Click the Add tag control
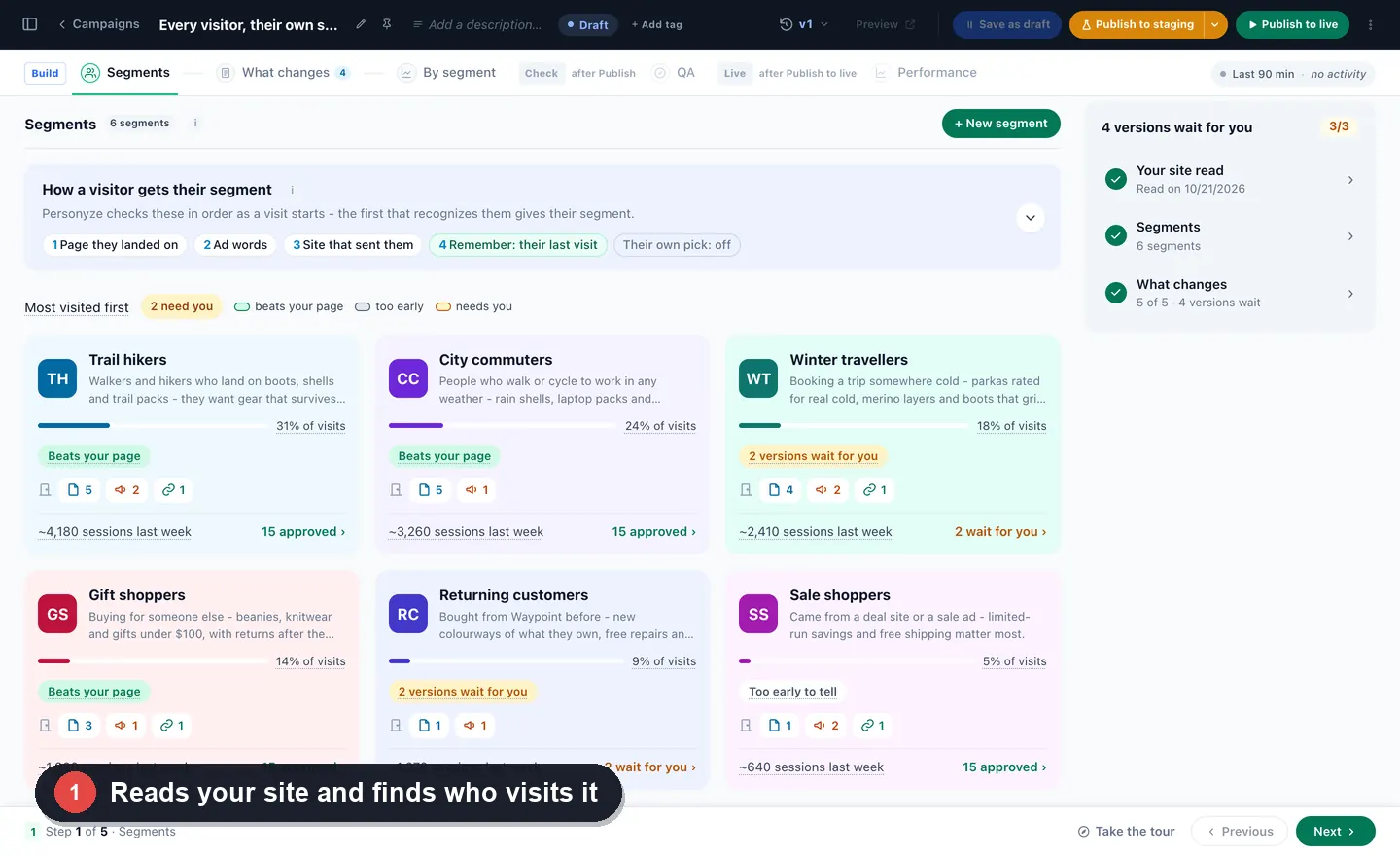 [x=657, y=24]
